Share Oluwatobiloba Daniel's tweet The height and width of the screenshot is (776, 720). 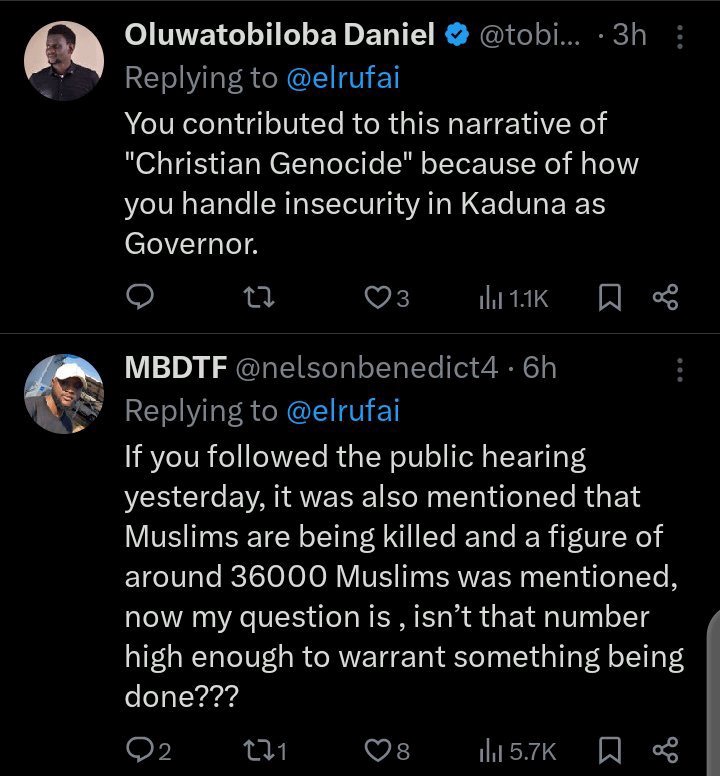pos(665,297)
